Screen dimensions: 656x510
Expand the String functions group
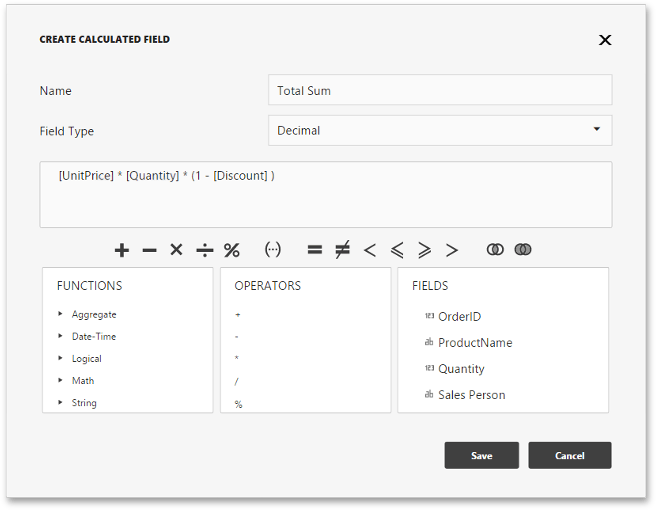(x=60, y=402)
